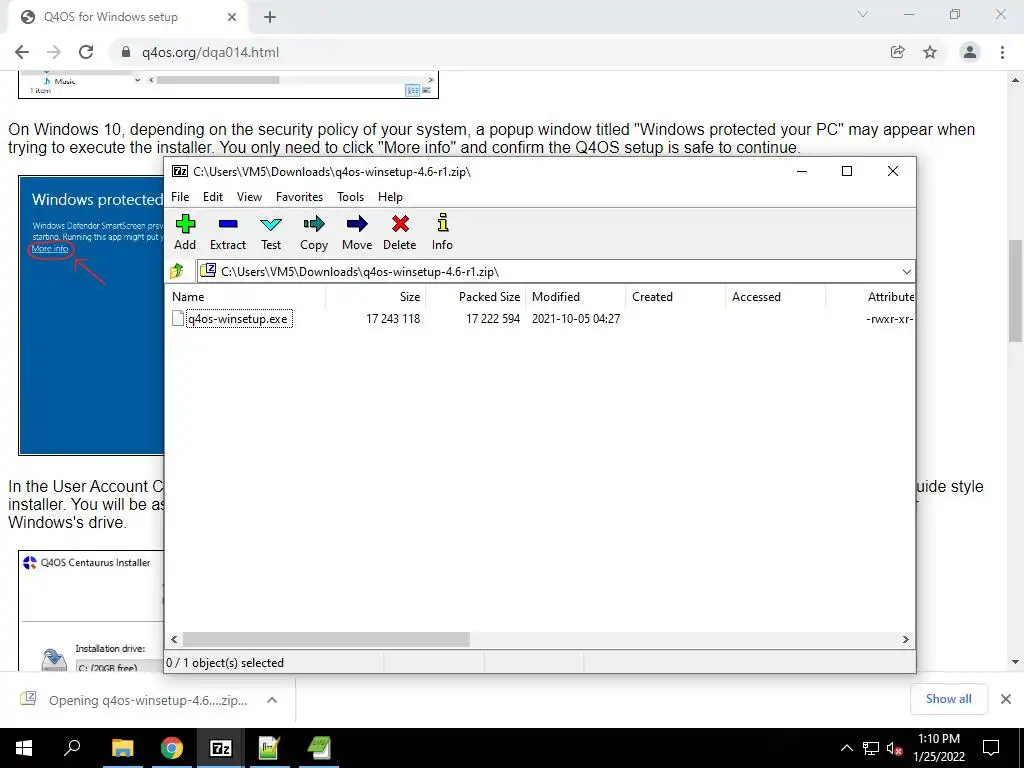Click the 7-Zip horizontal scrollbar thumb
Viewport: 1024px width, 768px height.
point(326,639)
